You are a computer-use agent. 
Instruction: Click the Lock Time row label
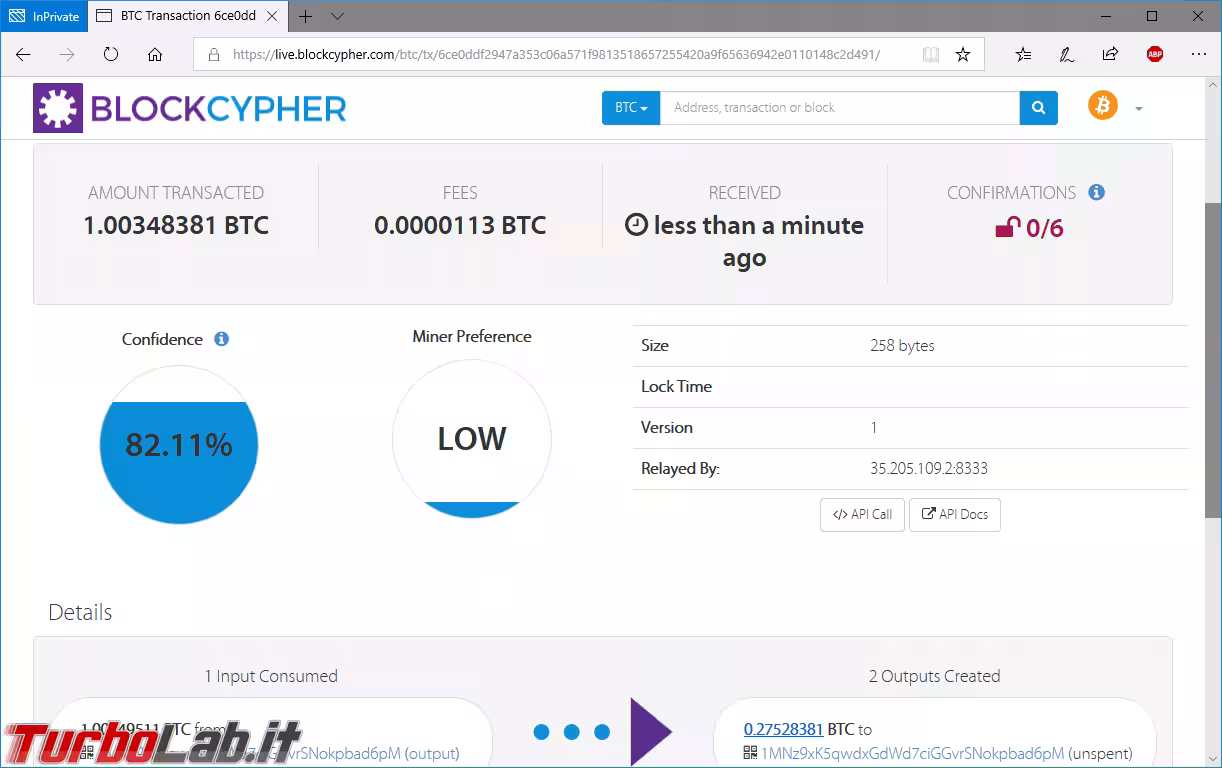[x=676, y=386]
